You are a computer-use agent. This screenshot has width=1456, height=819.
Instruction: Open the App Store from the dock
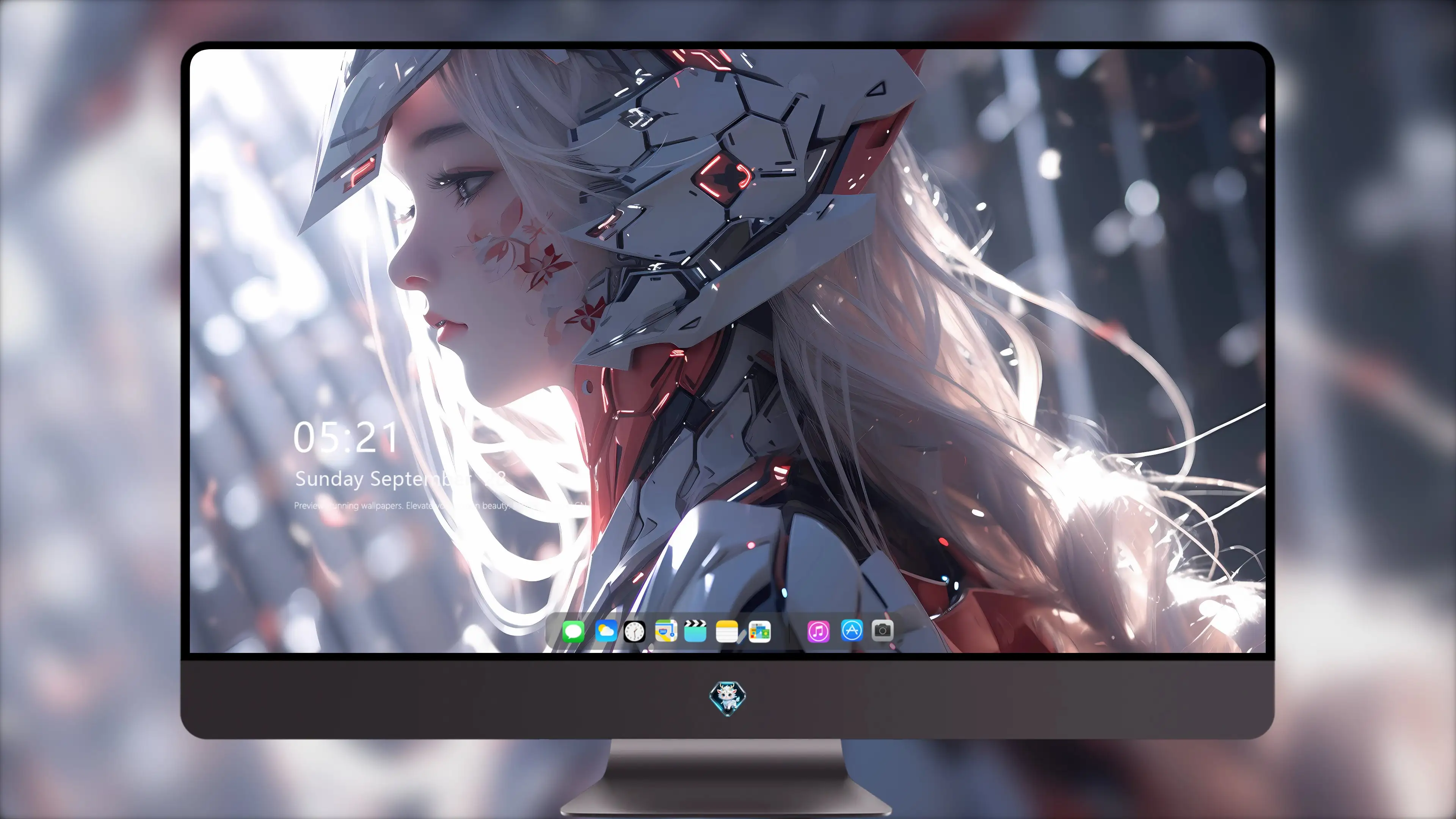[852, 630]
